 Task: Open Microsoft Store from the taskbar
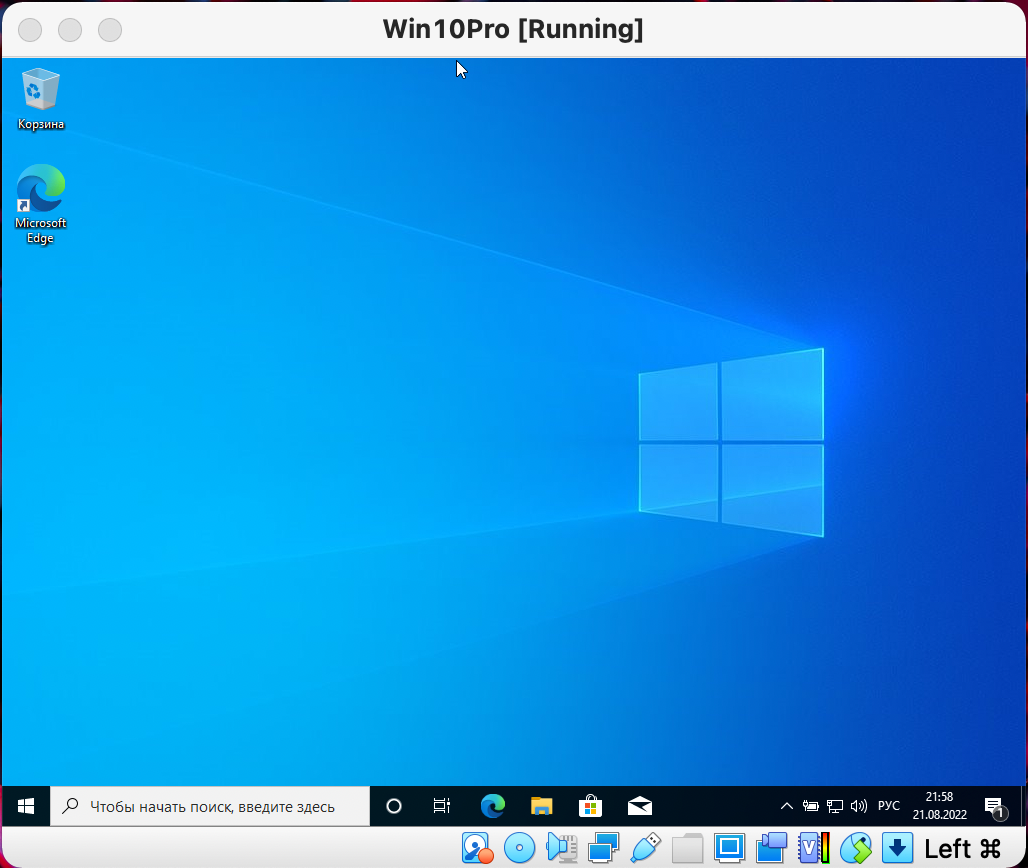click(x=590, y=806)
